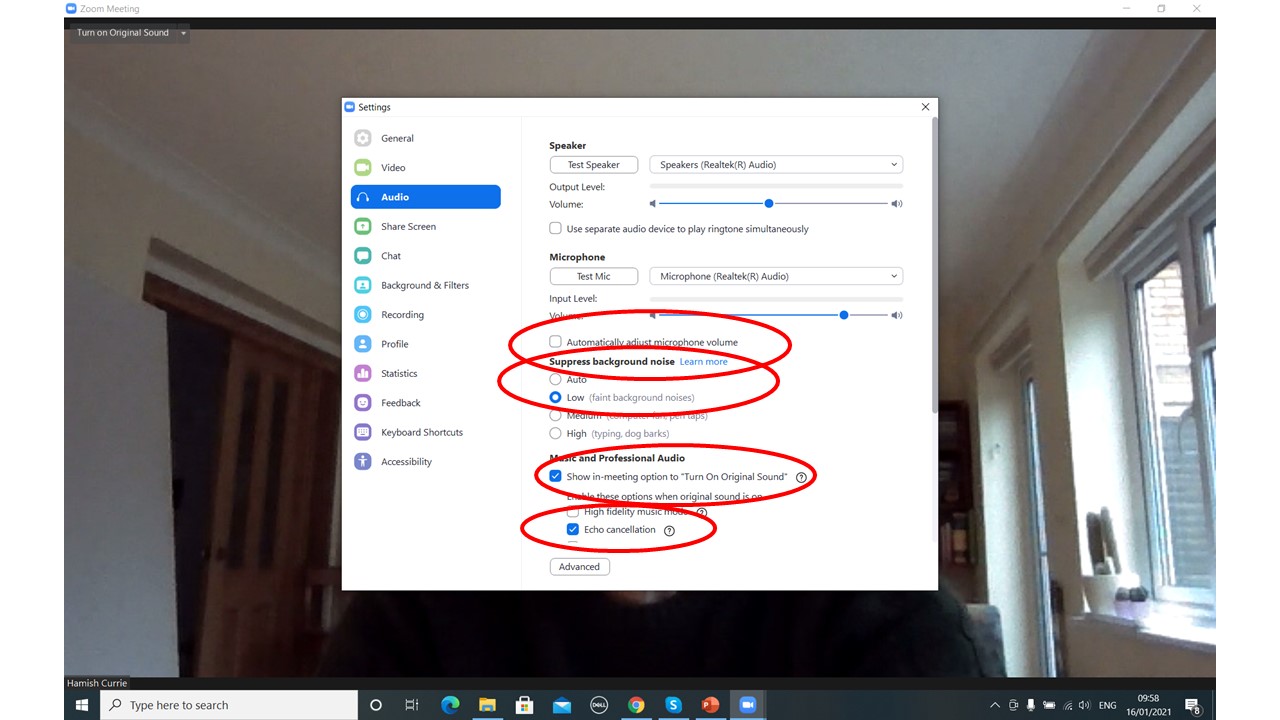Enable High fidelity music mode checkbox

(573, 512)
